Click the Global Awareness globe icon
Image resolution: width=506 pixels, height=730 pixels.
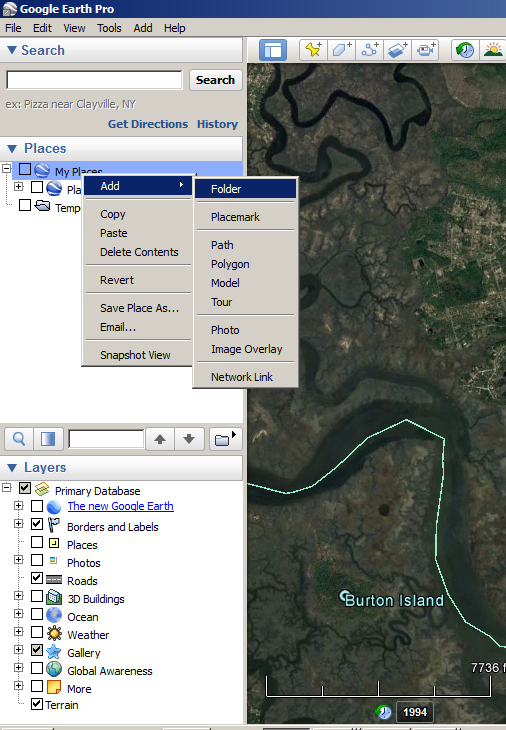click(x=54, y=669)
